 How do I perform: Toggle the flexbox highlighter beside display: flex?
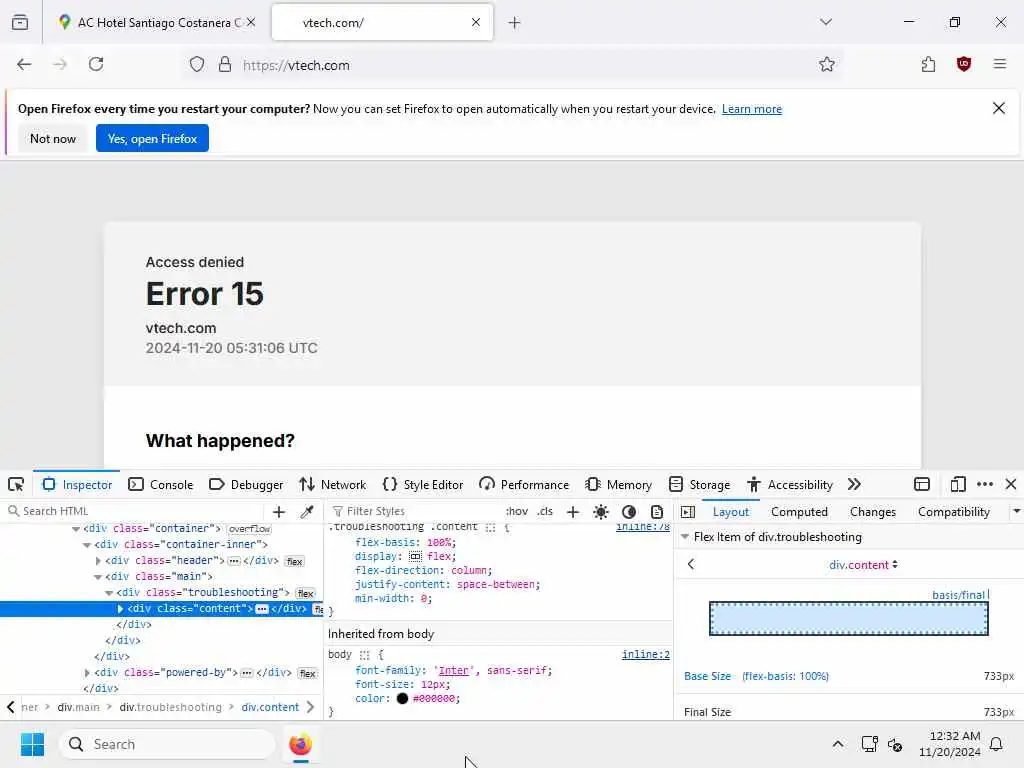coord(415,556)
